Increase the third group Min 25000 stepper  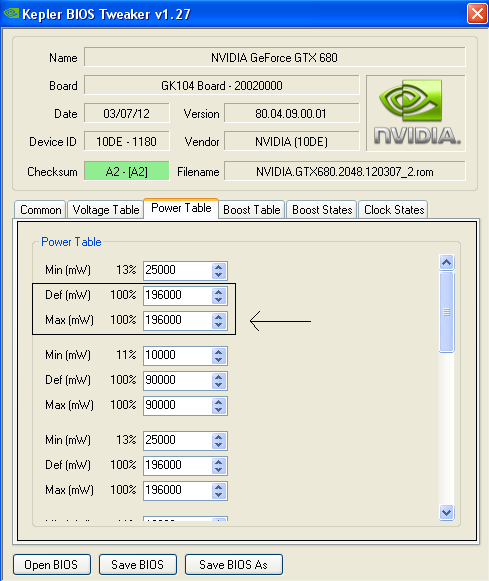point(219,436)
